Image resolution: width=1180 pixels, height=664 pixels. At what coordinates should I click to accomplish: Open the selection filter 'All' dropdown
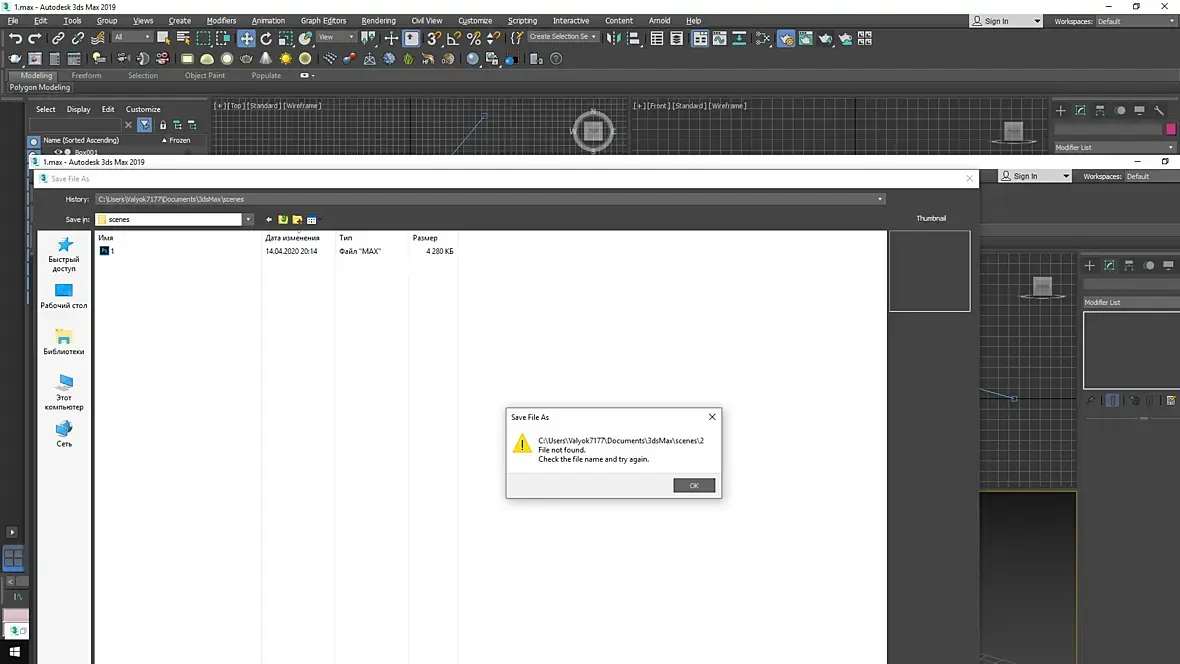pos(132,37)
